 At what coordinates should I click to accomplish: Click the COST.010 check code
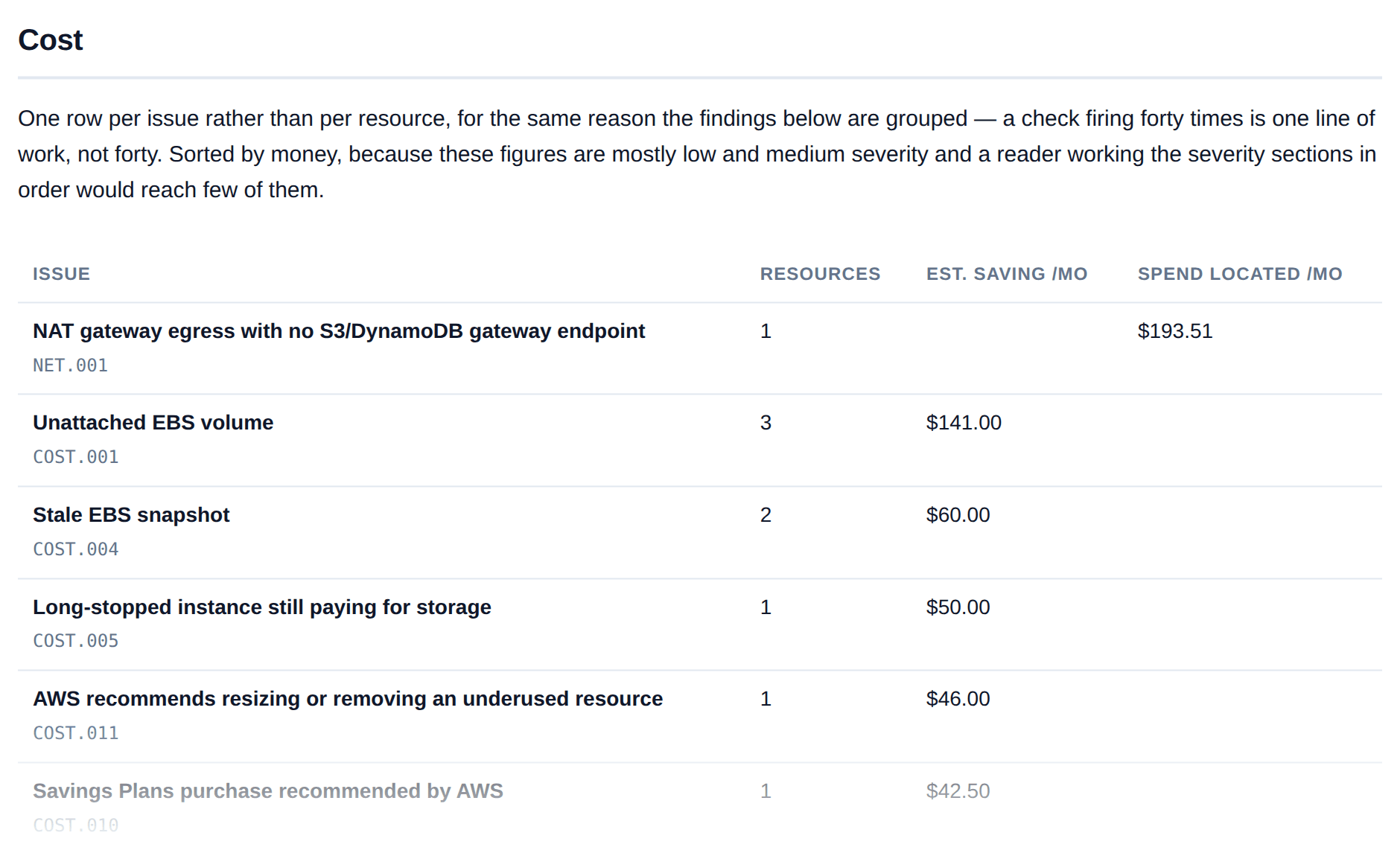pos(76,825)
